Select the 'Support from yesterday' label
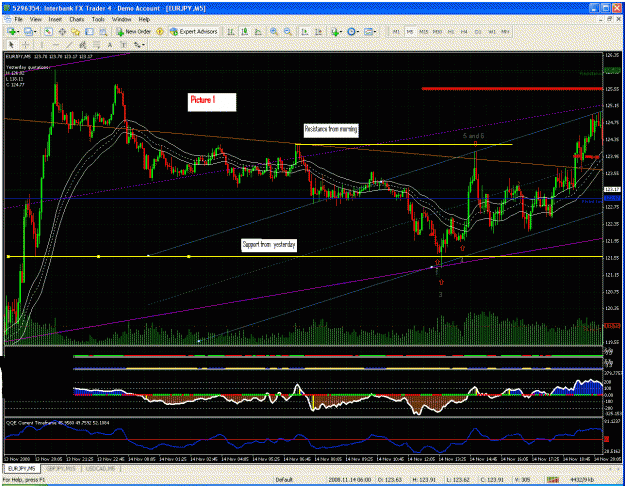 pyautogui.click(x=269, y=245)
